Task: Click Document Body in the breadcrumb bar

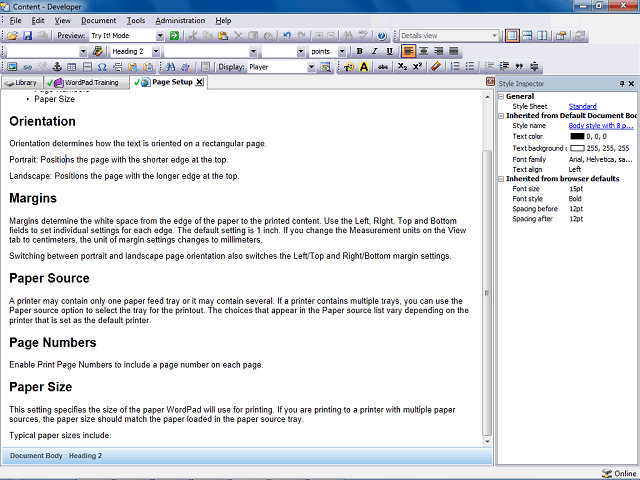Action: tap(36, 456)
